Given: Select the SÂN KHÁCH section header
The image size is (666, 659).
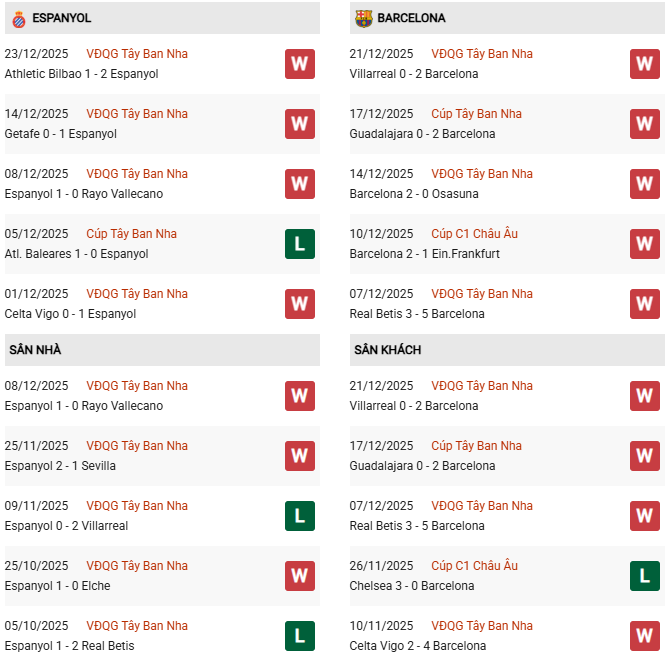Looking at the screenshot, I should coord(387,350).
